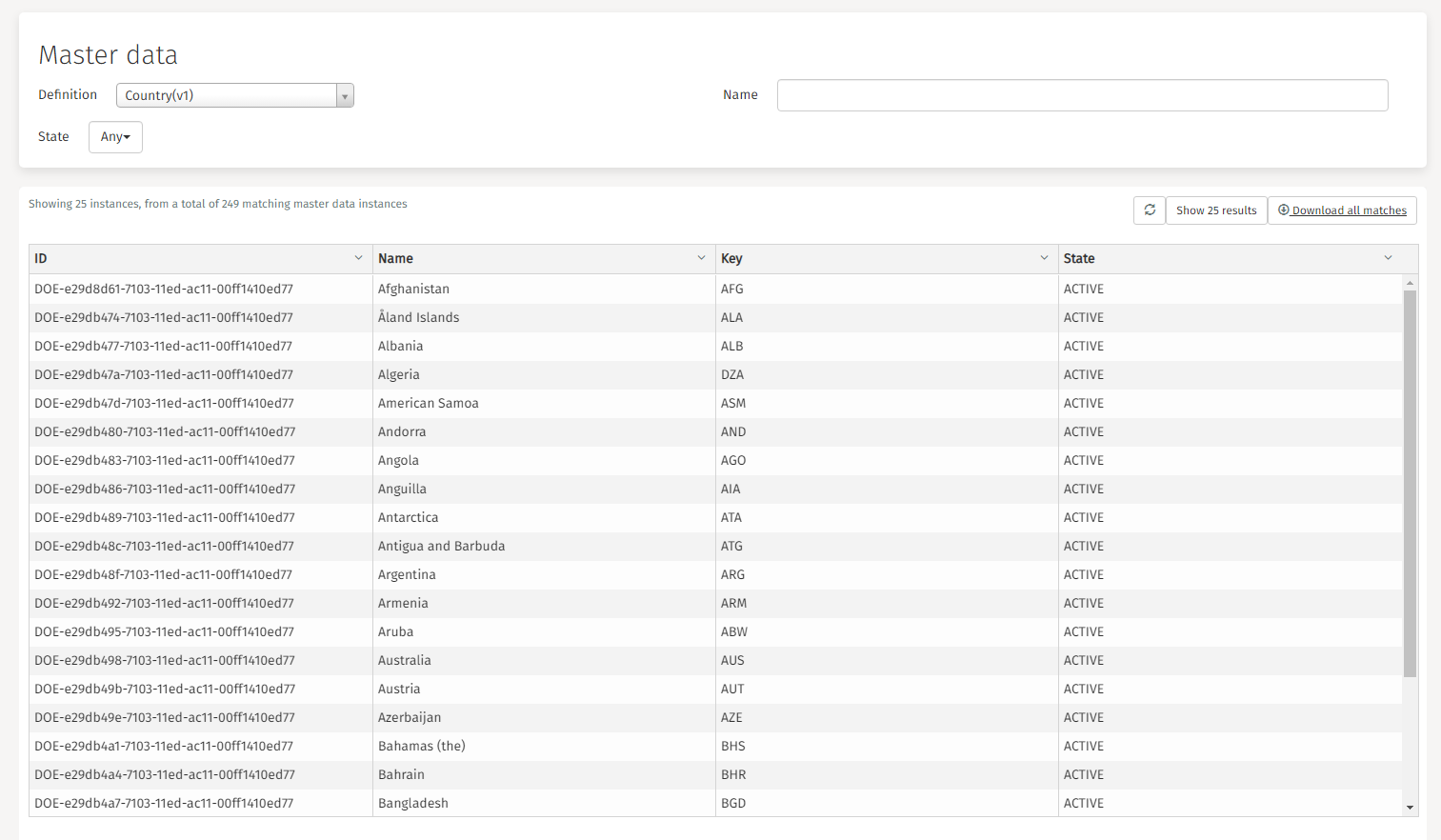Click the sort chevron on the State column
The width and height of the screenshot is (1441, 840).
click(1388, 257)
